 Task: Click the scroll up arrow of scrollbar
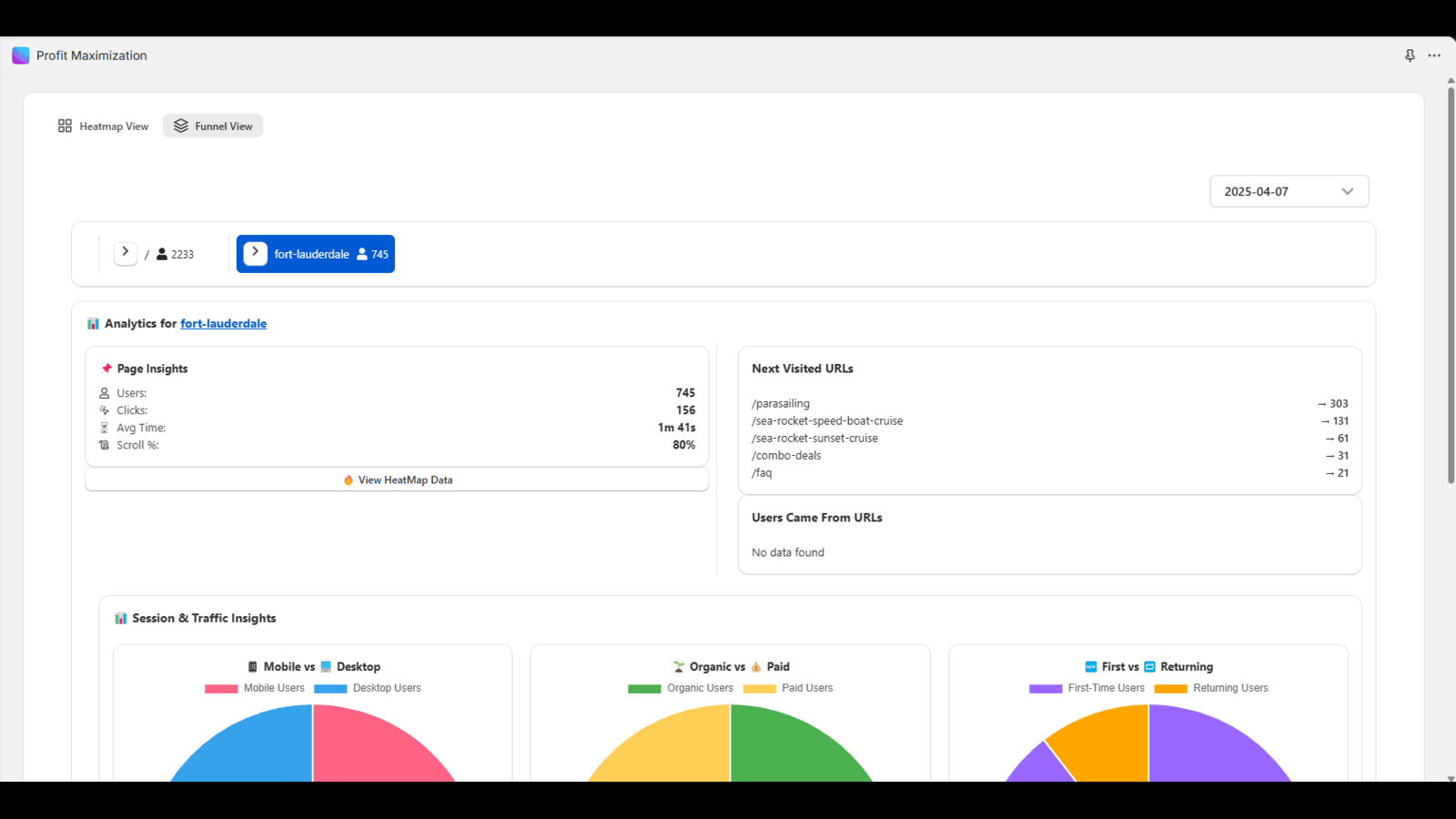[x=1451, y=80]
